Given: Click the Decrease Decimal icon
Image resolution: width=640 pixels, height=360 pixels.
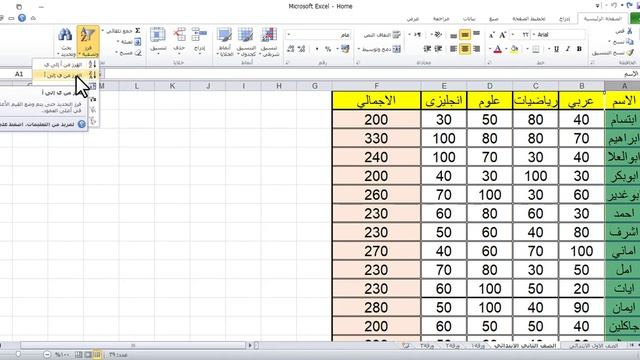Looking at the screenshot, I should (x=291, y=49).
